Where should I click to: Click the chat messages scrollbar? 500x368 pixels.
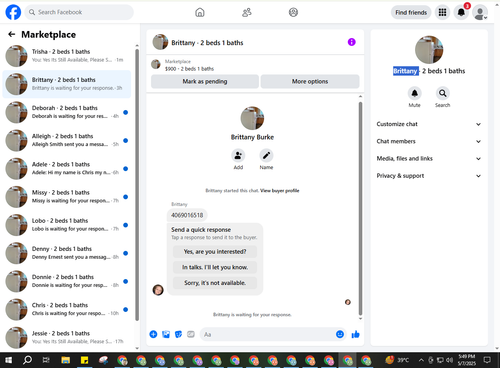pyautogui.click(x=360, y=208)
